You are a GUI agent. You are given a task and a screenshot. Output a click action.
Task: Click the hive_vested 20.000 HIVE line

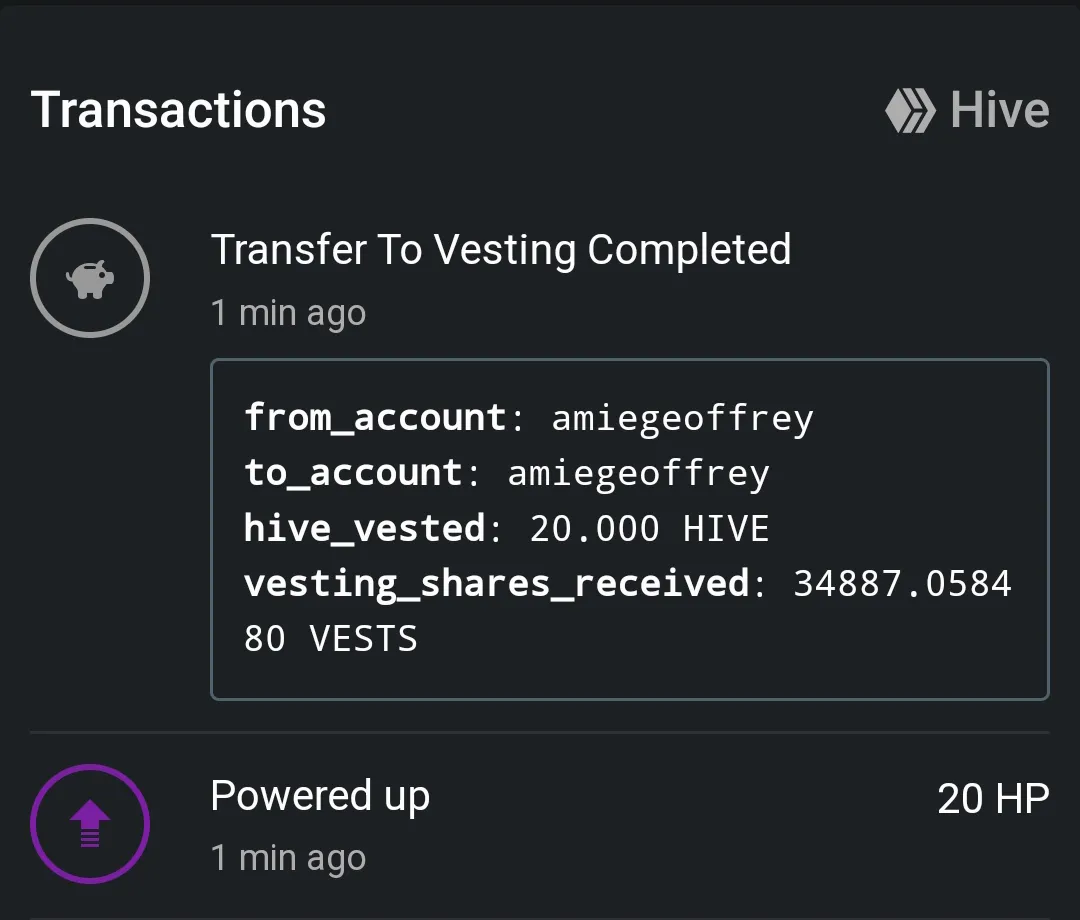pos(506,528)
